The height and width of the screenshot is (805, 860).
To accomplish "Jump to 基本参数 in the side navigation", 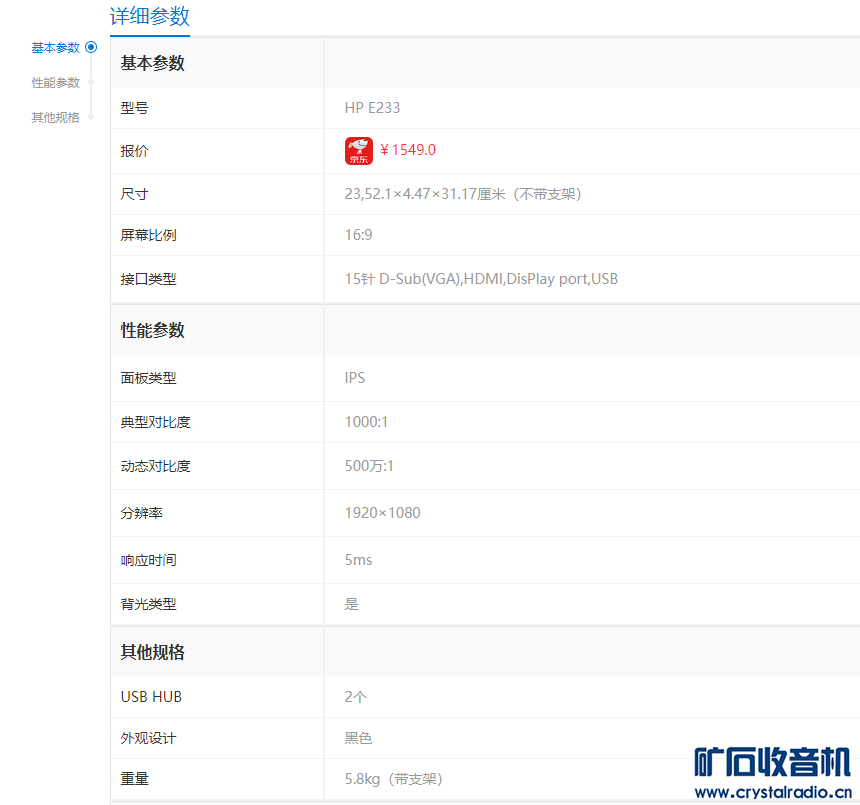I will coord(55,48).
